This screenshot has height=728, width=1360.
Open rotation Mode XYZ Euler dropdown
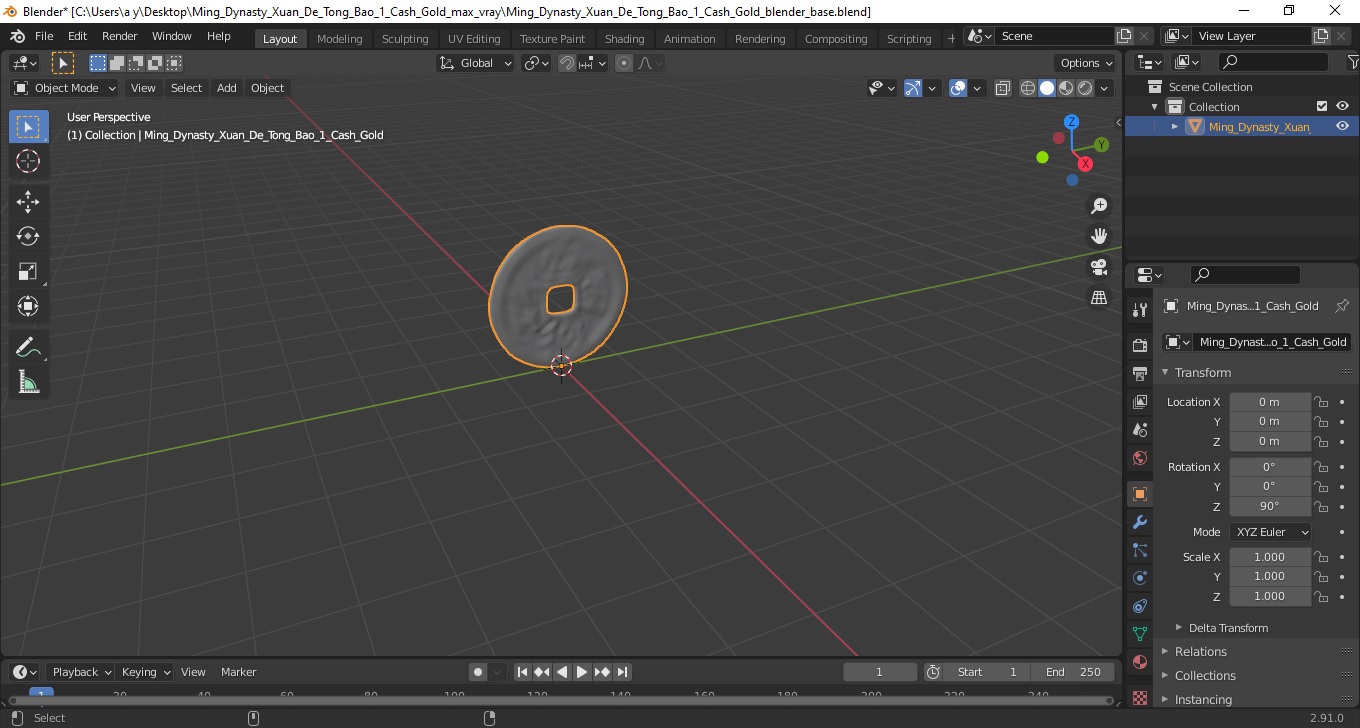click(1270, 532)
